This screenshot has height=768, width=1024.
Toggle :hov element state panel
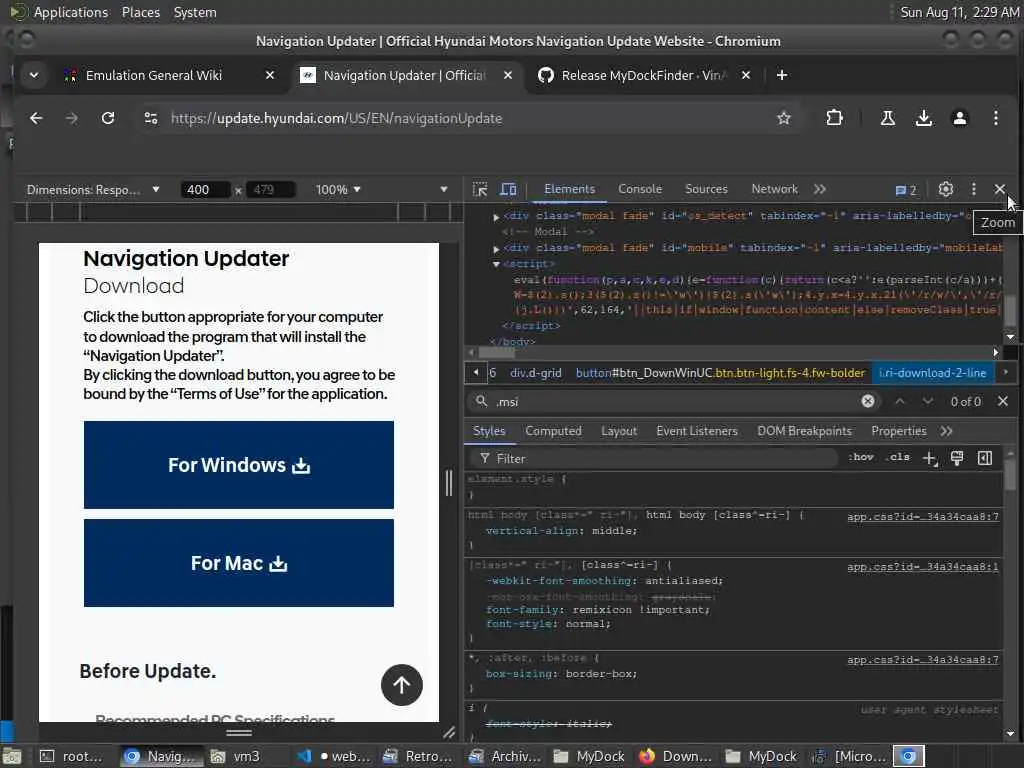point(861,457)
